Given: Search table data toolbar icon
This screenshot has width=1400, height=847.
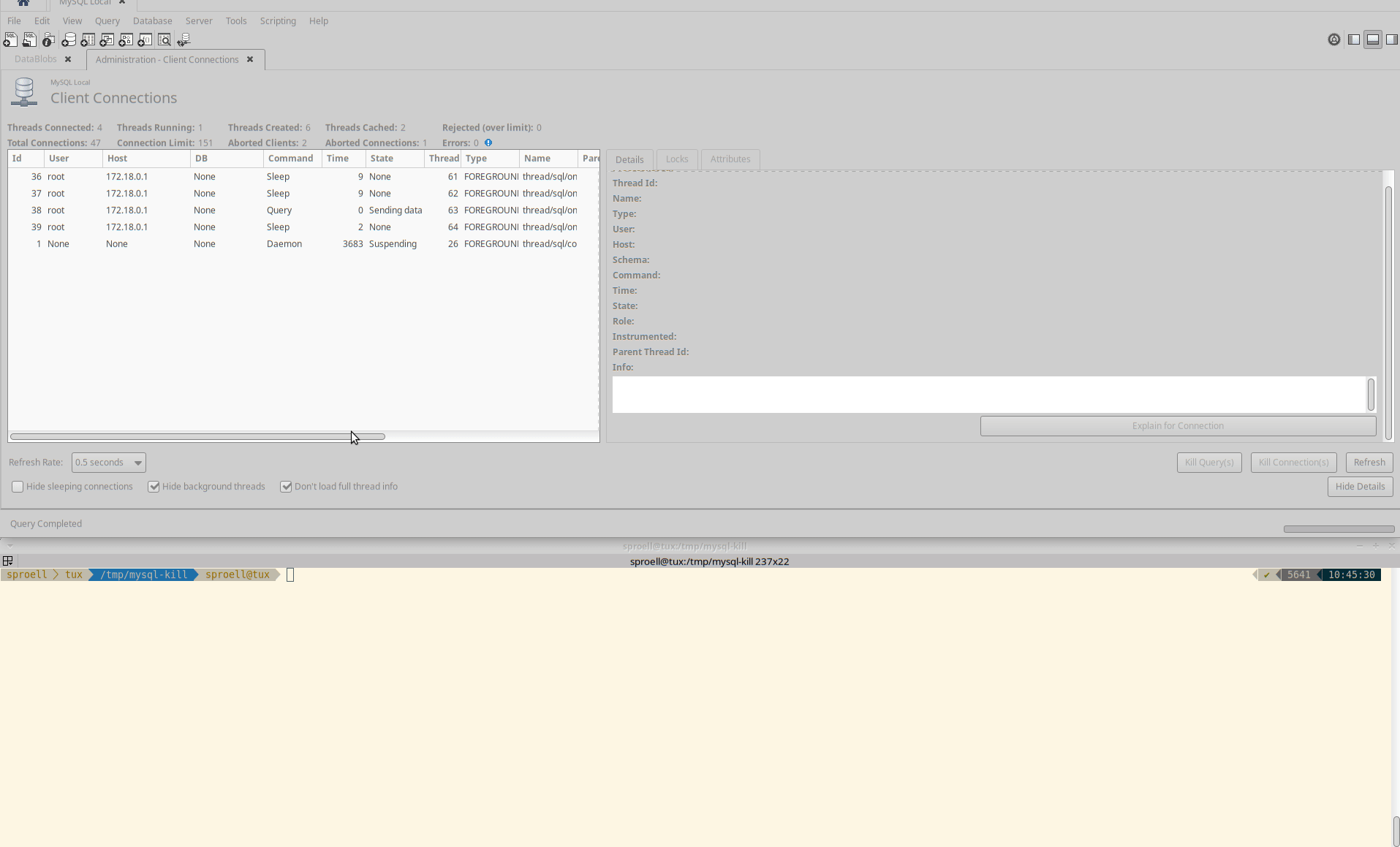Looking at the screenshot, I should (164, 39).
